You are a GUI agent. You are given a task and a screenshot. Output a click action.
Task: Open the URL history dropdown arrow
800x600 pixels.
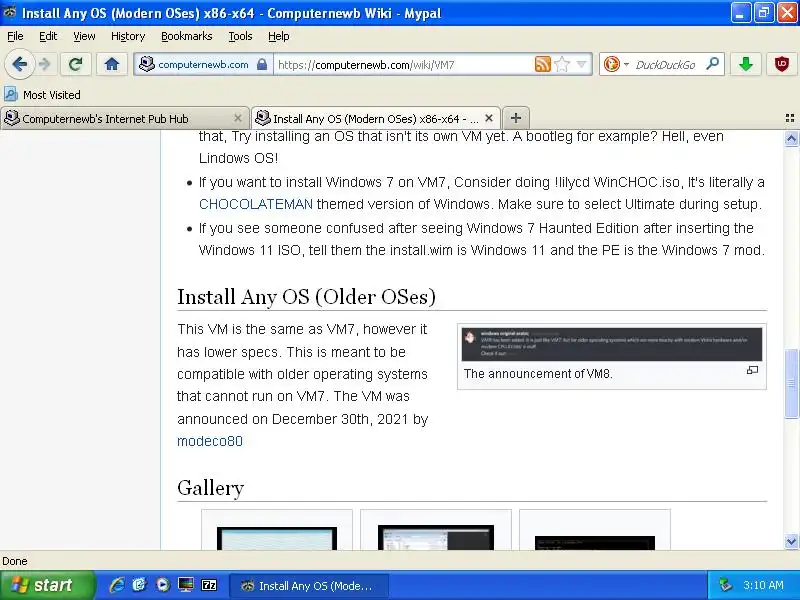click(581, 64)
